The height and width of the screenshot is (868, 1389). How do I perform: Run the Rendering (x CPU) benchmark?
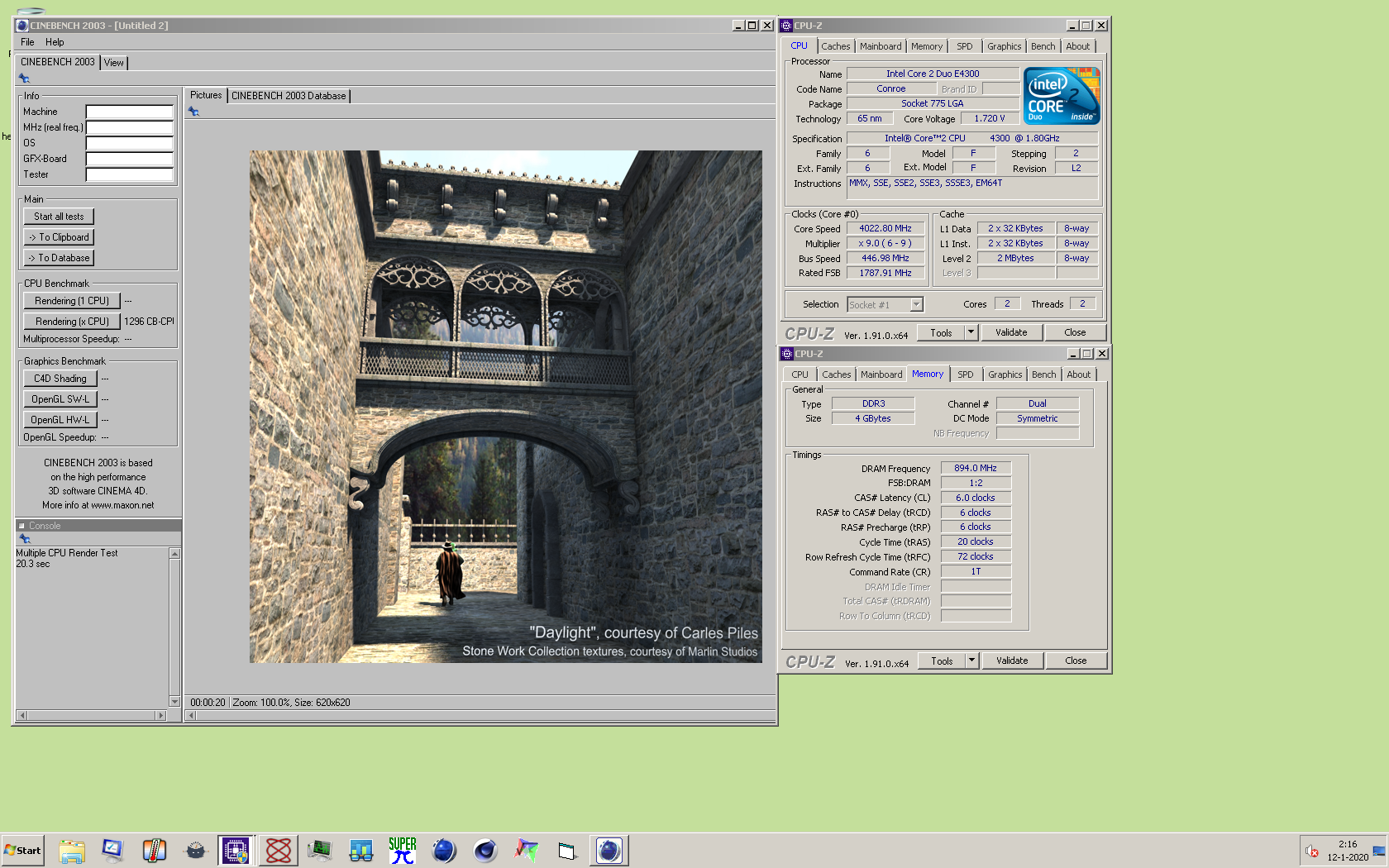pyautogui.click(x=72, y=322)
